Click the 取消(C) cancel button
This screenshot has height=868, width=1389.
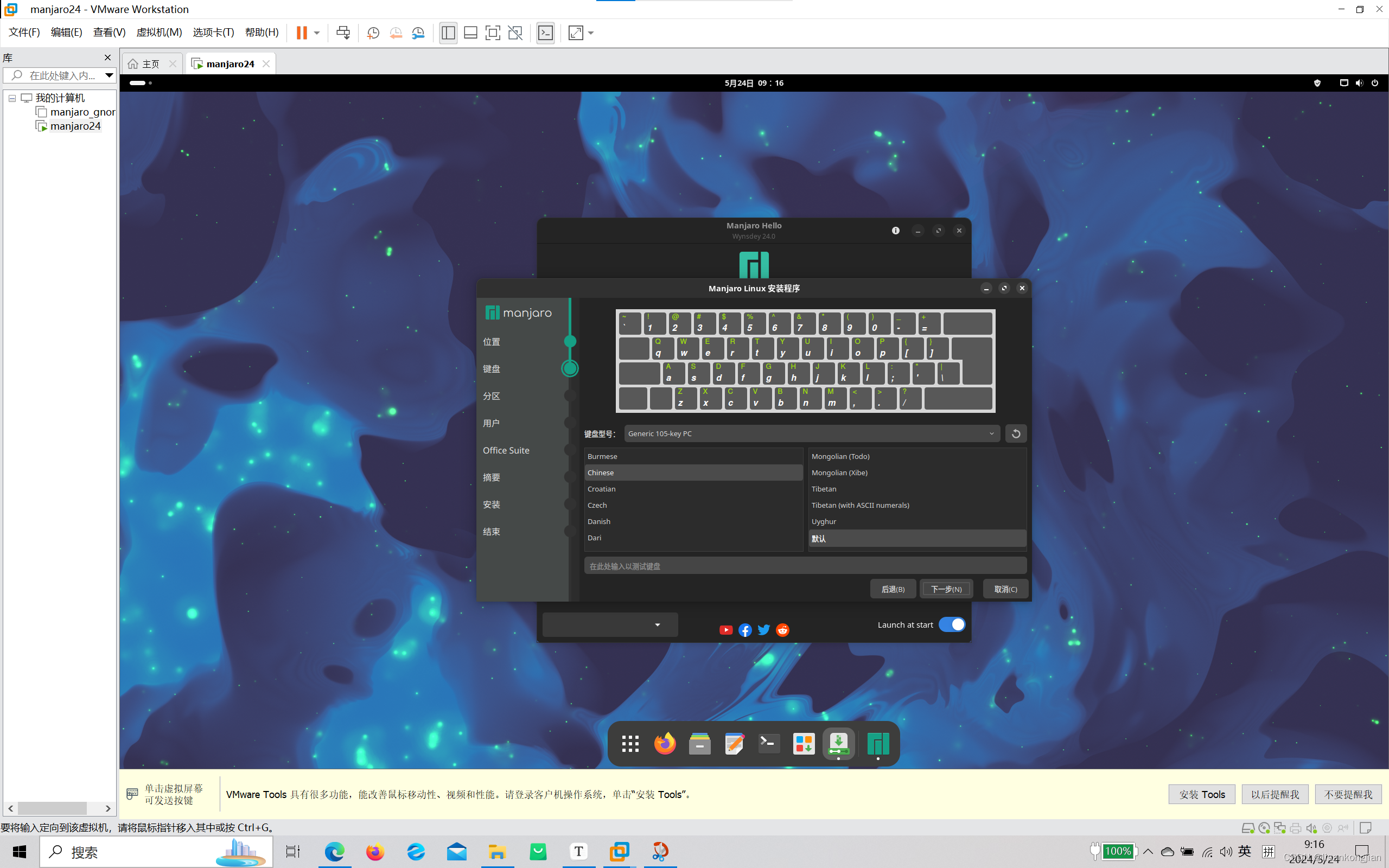tap(1005, 589)
